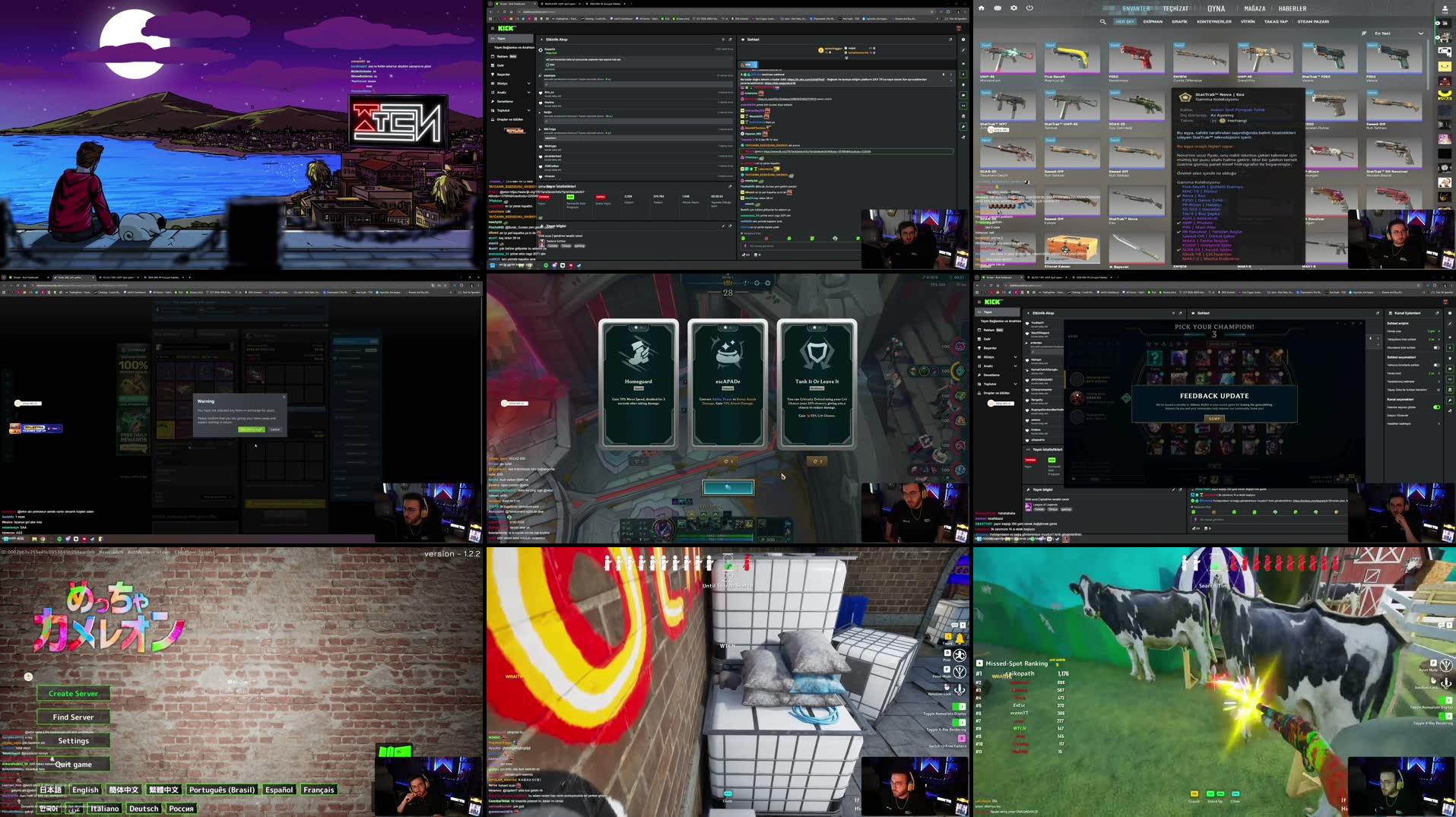Toggle Abonelere özel sohbet switch
The image size is (1456, 817).
[1436, 348]
